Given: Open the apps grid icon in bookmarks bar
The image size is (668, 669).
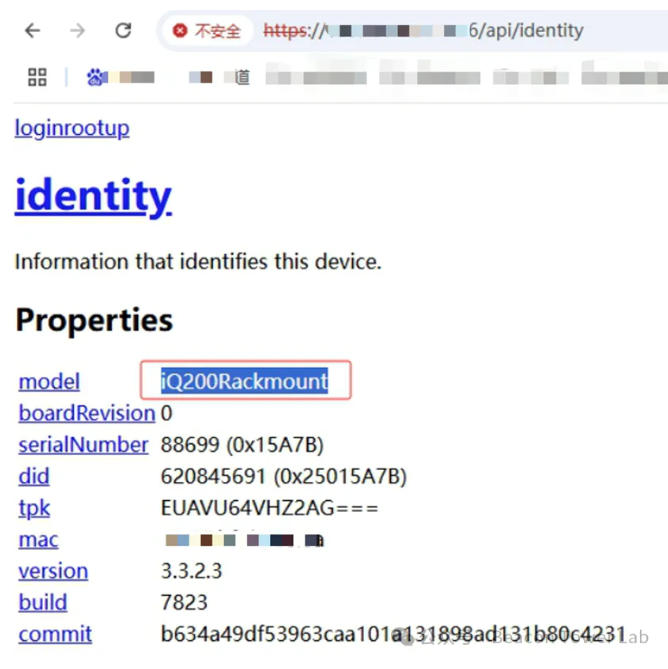Looking at the screenshot, I should 37,77.
